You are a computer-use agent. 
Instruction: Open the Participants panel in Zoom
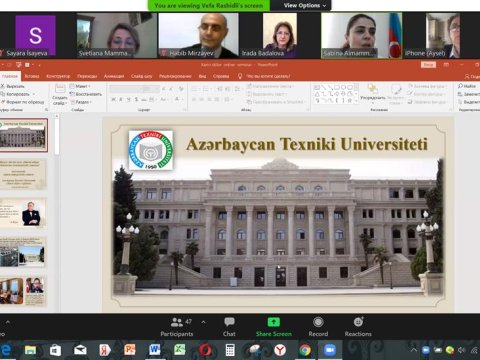pyautogui.click(x=177, y=327)
